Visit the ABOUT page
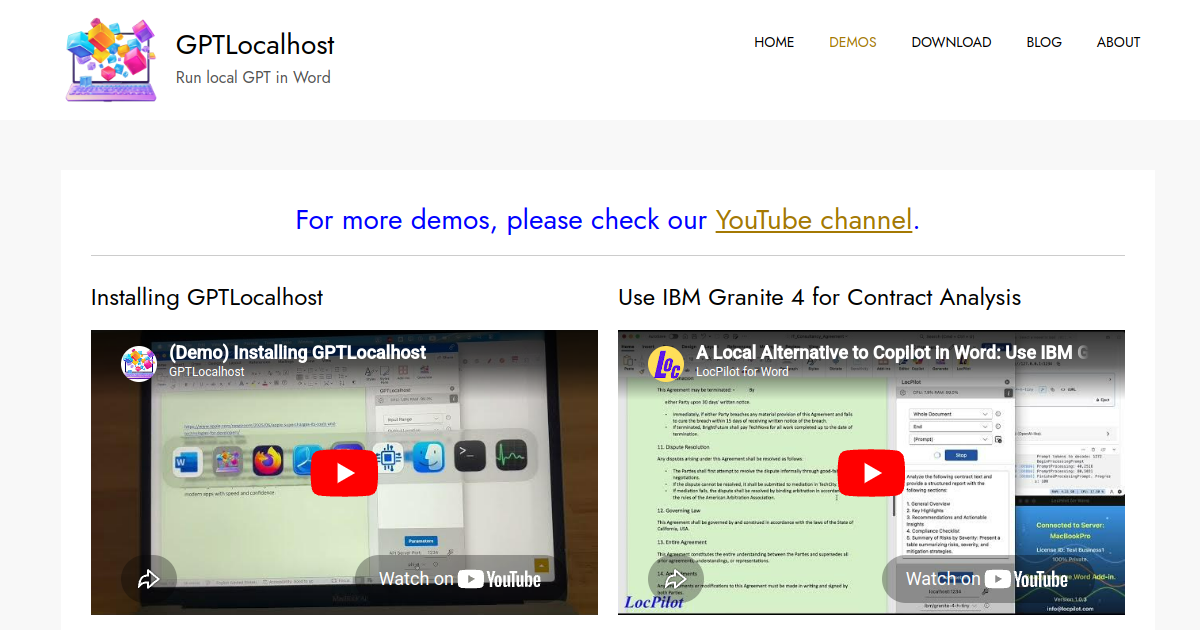The image size is (1200, 630). click(x=1118, y=42)
